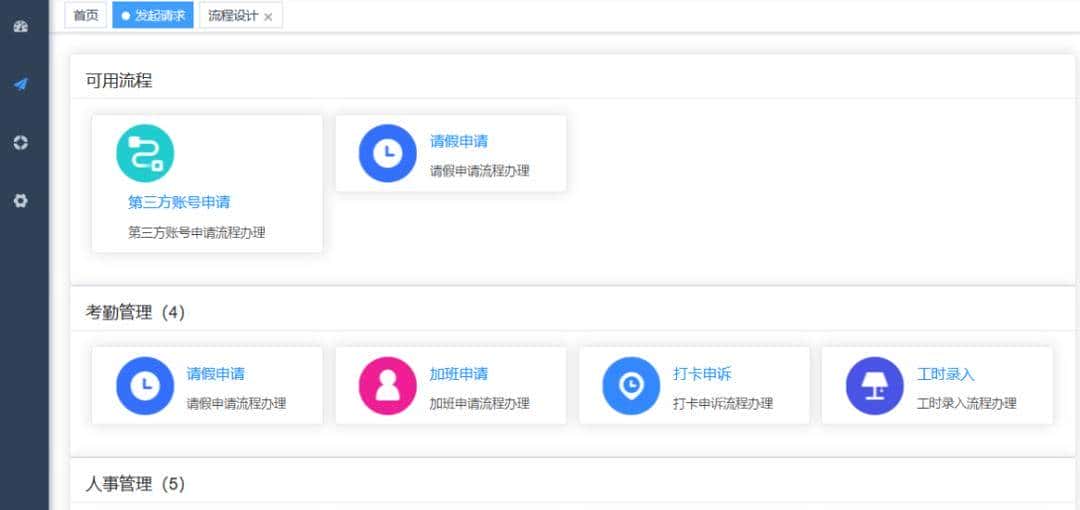Open the gear settings sidebar icon
This screenshot has height=510, width=1080.
coord(21,201)
